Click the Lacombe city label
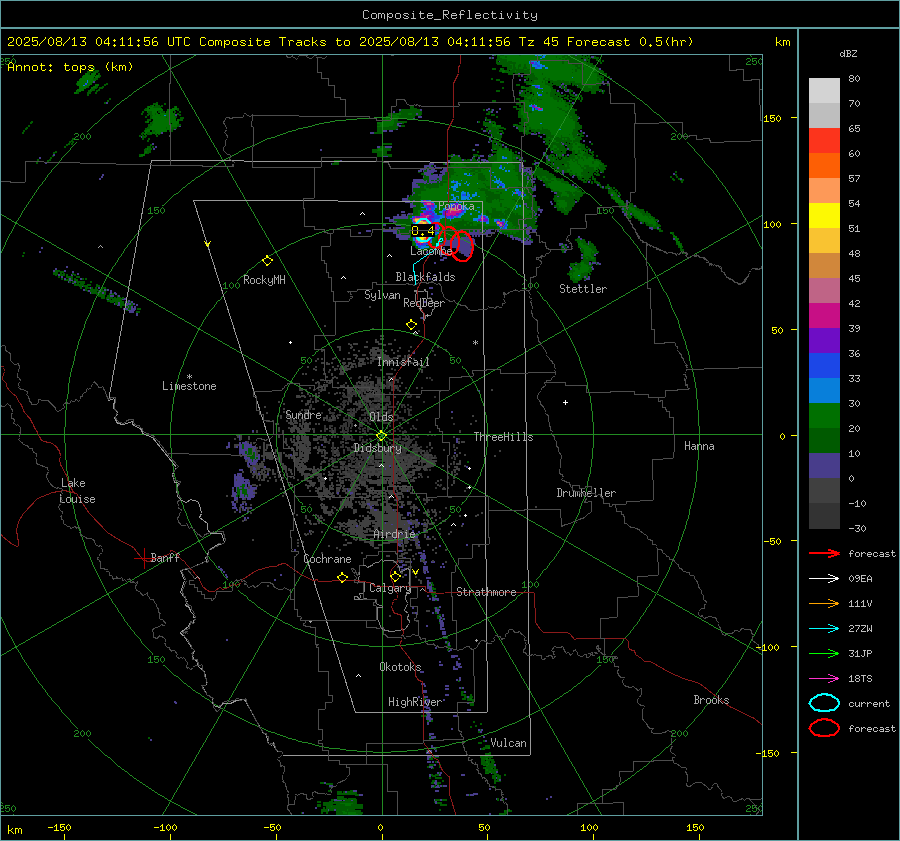The width and height of the screenshot is (900, 841). [431, 251]
